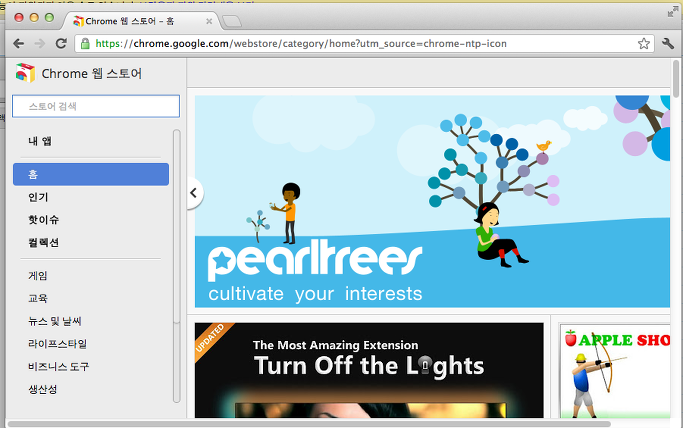The height and width of the screenshot is (428, 683).
Task: Toggle fullscreen with the window corner arrows icon
Action: 673,12
